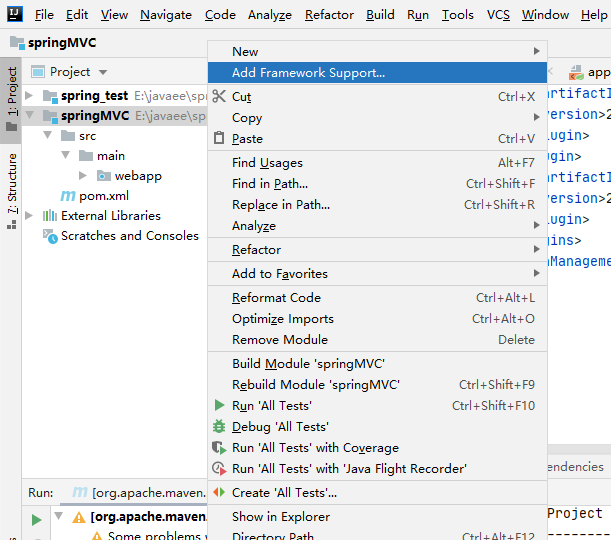Image resolution: width=611 pixels, height=540 pixels.
Task: Click the Maven icon next to pom.xml
Action: click(x=68, y=196)
